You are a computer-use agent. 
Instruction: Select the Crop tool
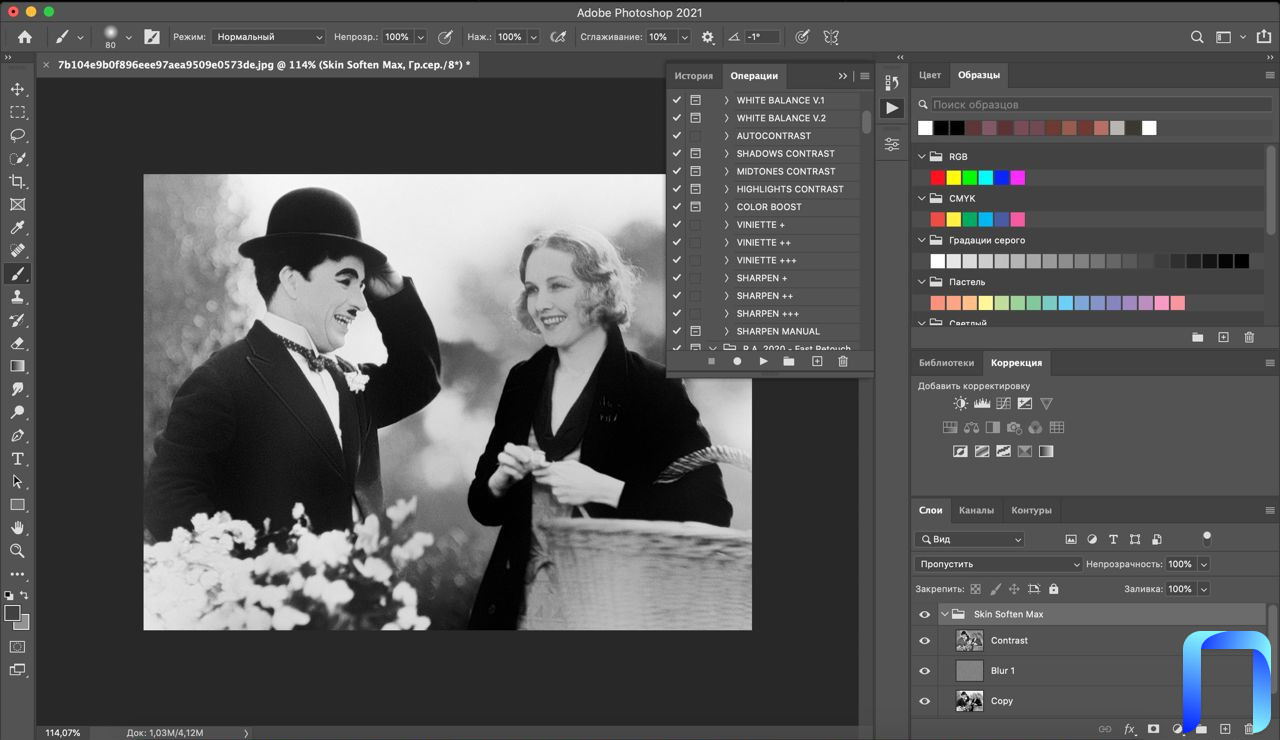(x=17, y=181)
